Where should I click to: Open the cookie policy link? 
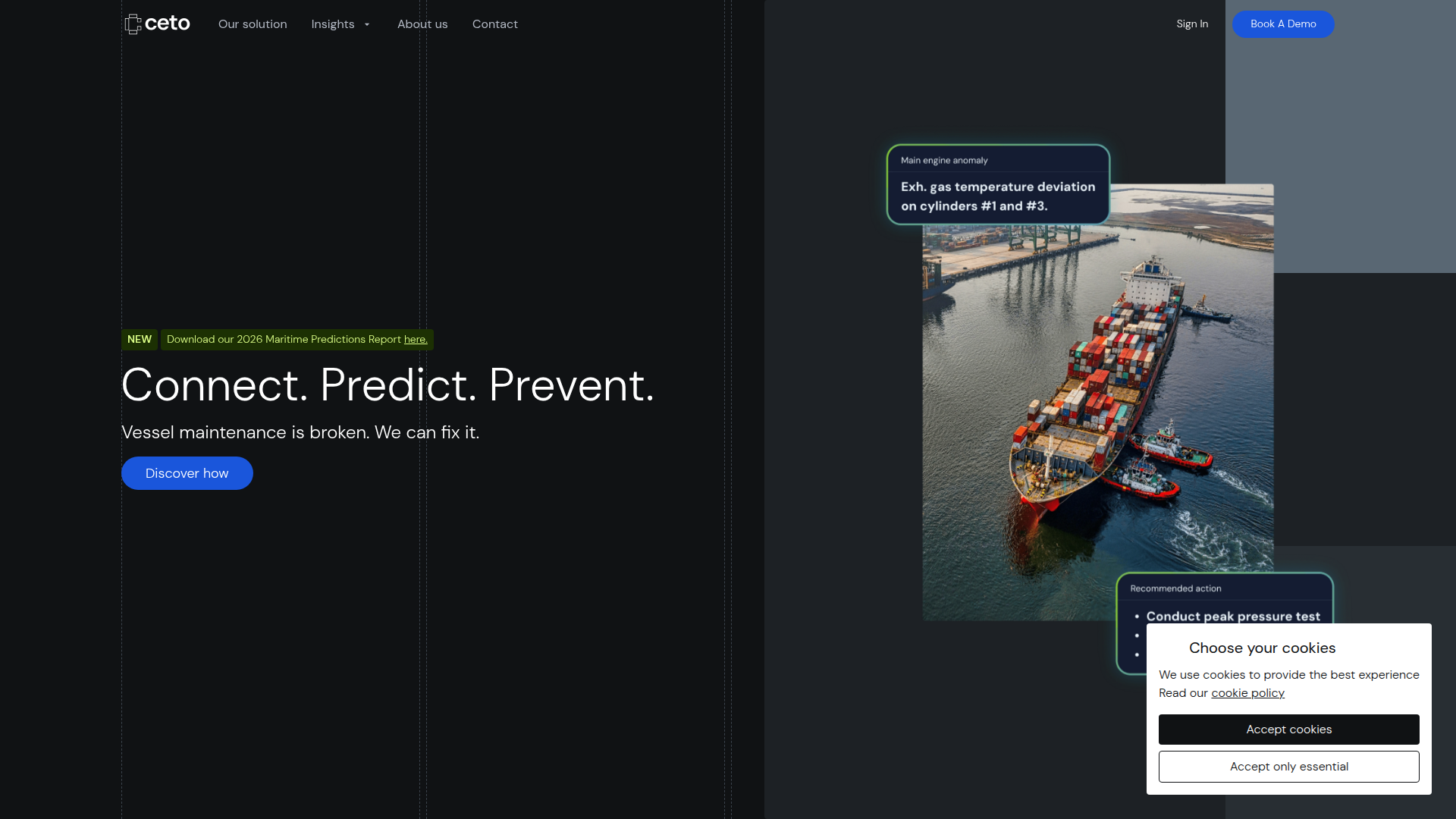click(x=1247, y=693)
